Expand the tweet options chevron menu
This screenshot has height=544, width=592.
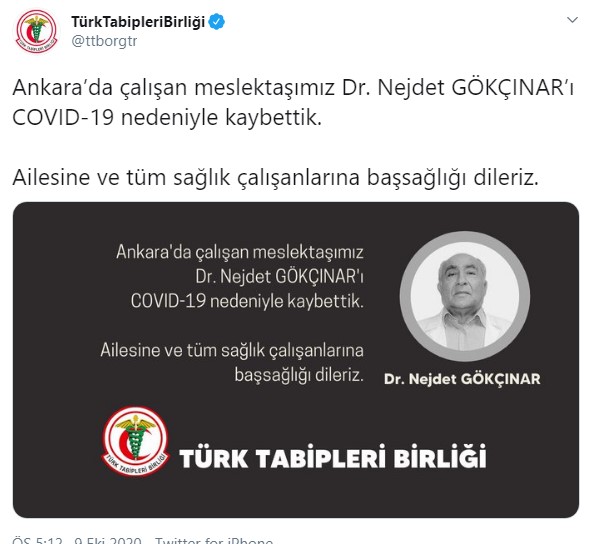572,20
